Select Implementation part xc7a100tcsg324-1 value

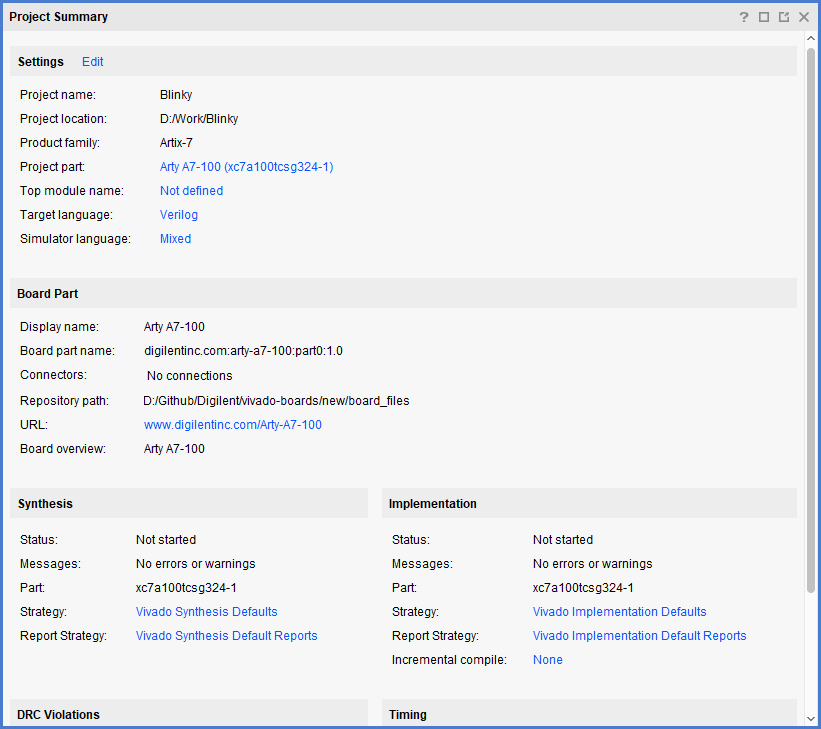pyautogui.click(x=583, y=588)
